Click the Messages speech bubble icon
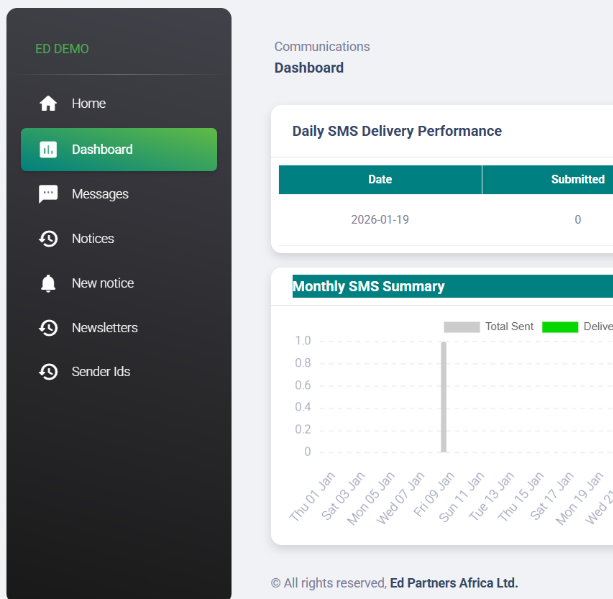 [x=48, y=194]
